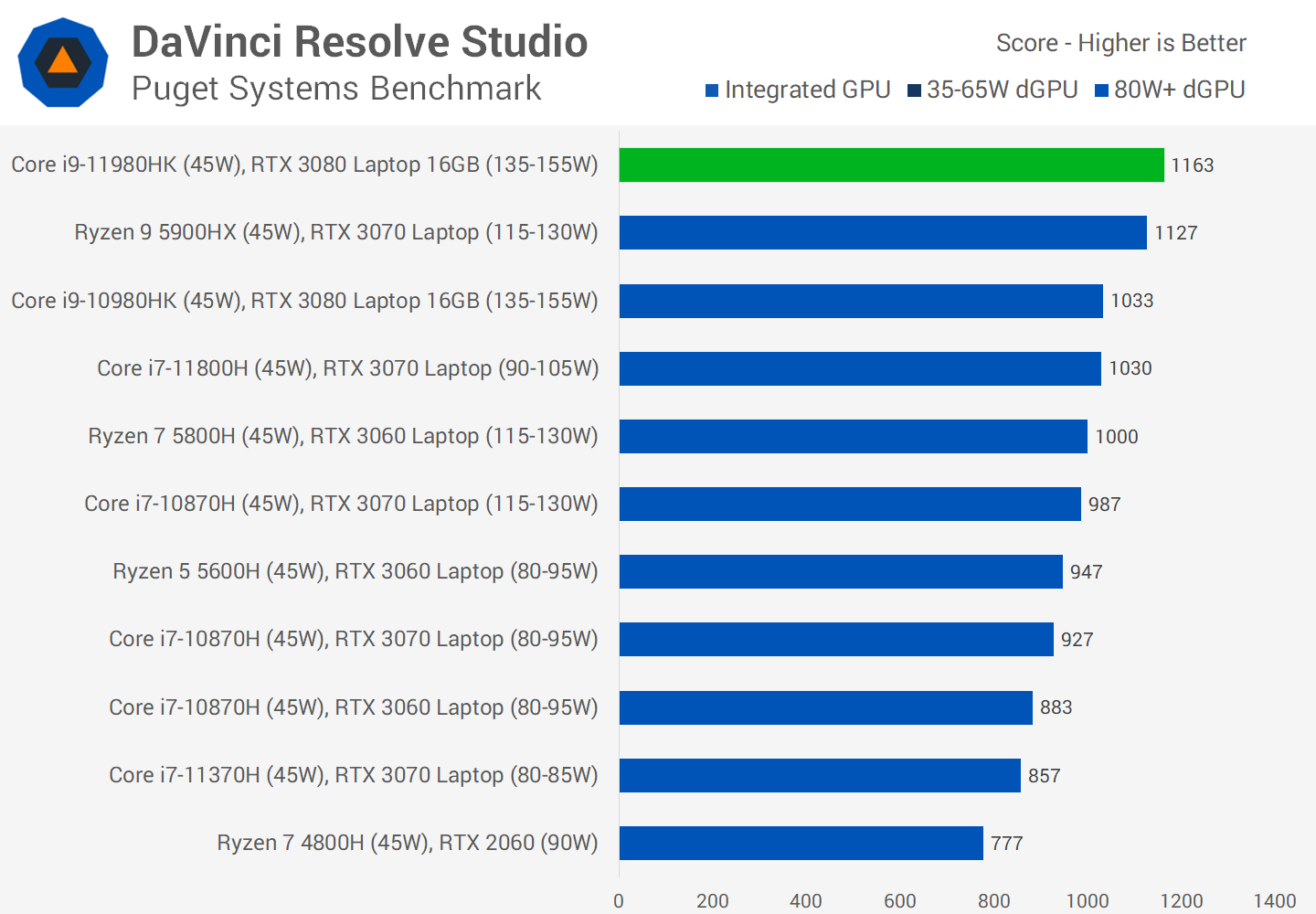Click the Ryzen 9 5900HX RTX 3070 row label
1316x914 pixels.
pyautogui.click(x=336, y=233)
